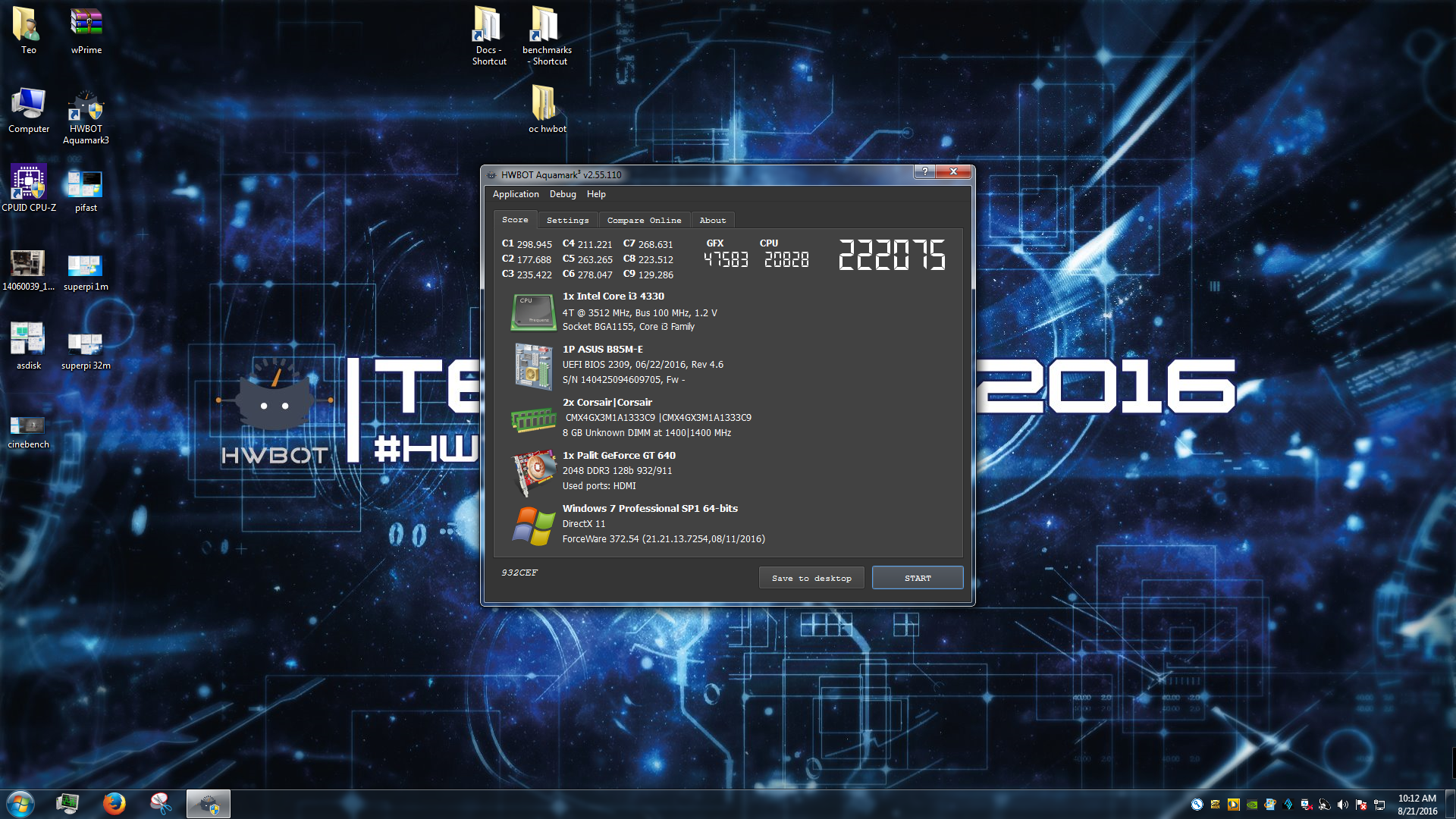The image size is (1456, 819).
Task: Click the Save to desktop button
Action: (x=811, y=578)
